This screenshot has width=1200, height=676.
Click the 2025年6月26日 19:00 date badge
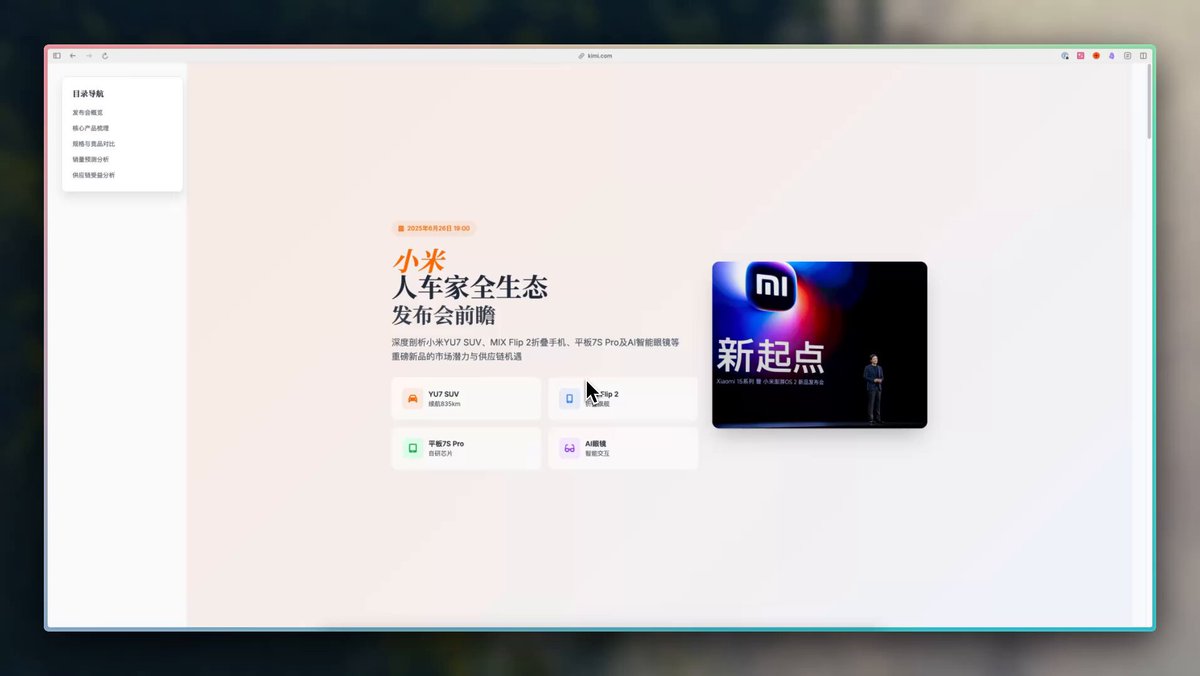[x=434, y=228]
